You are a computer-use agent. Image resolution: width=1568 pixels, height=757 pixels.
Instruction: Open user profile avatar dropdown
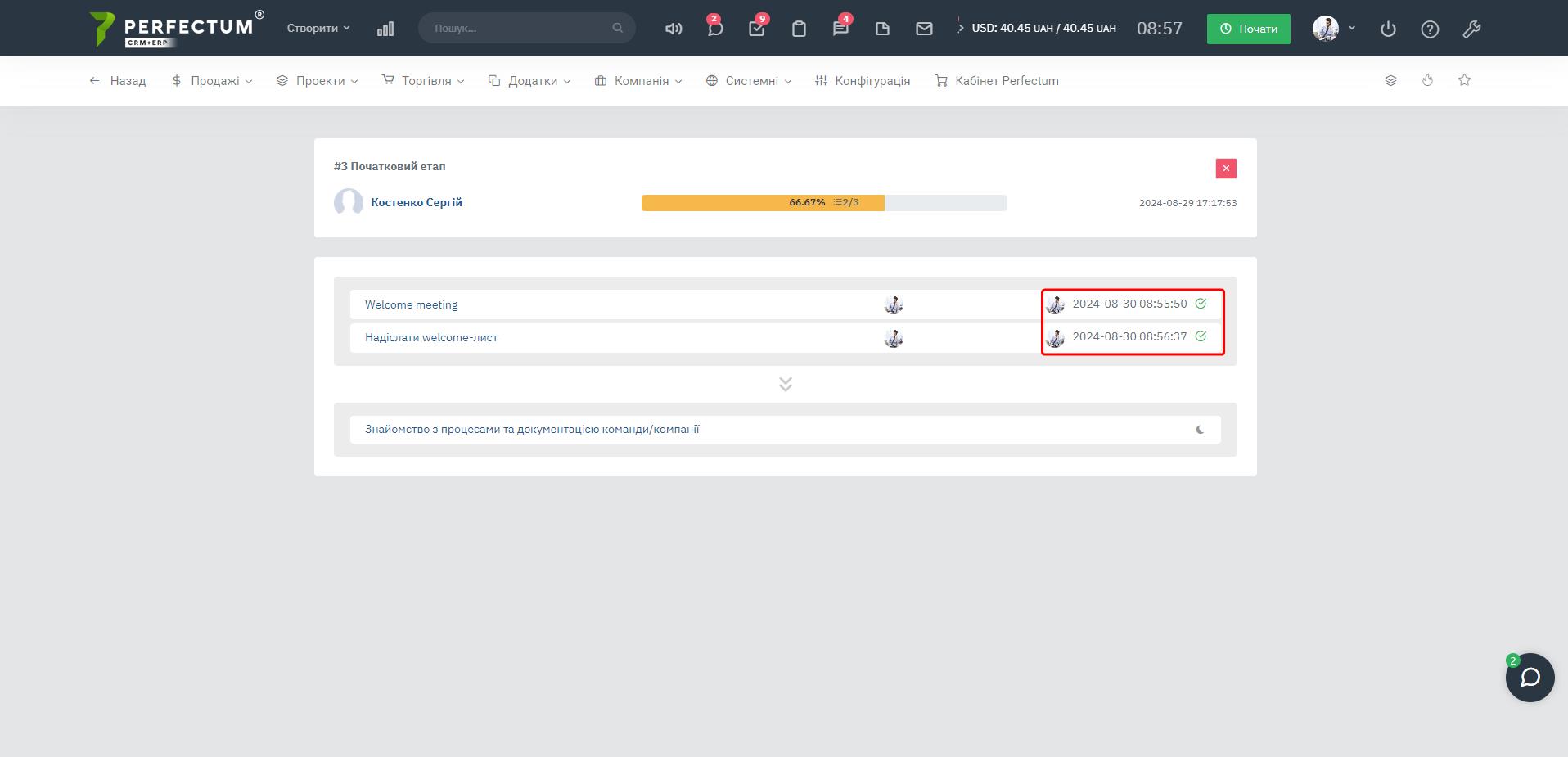pyautogui.click(x=1334, y=28)
